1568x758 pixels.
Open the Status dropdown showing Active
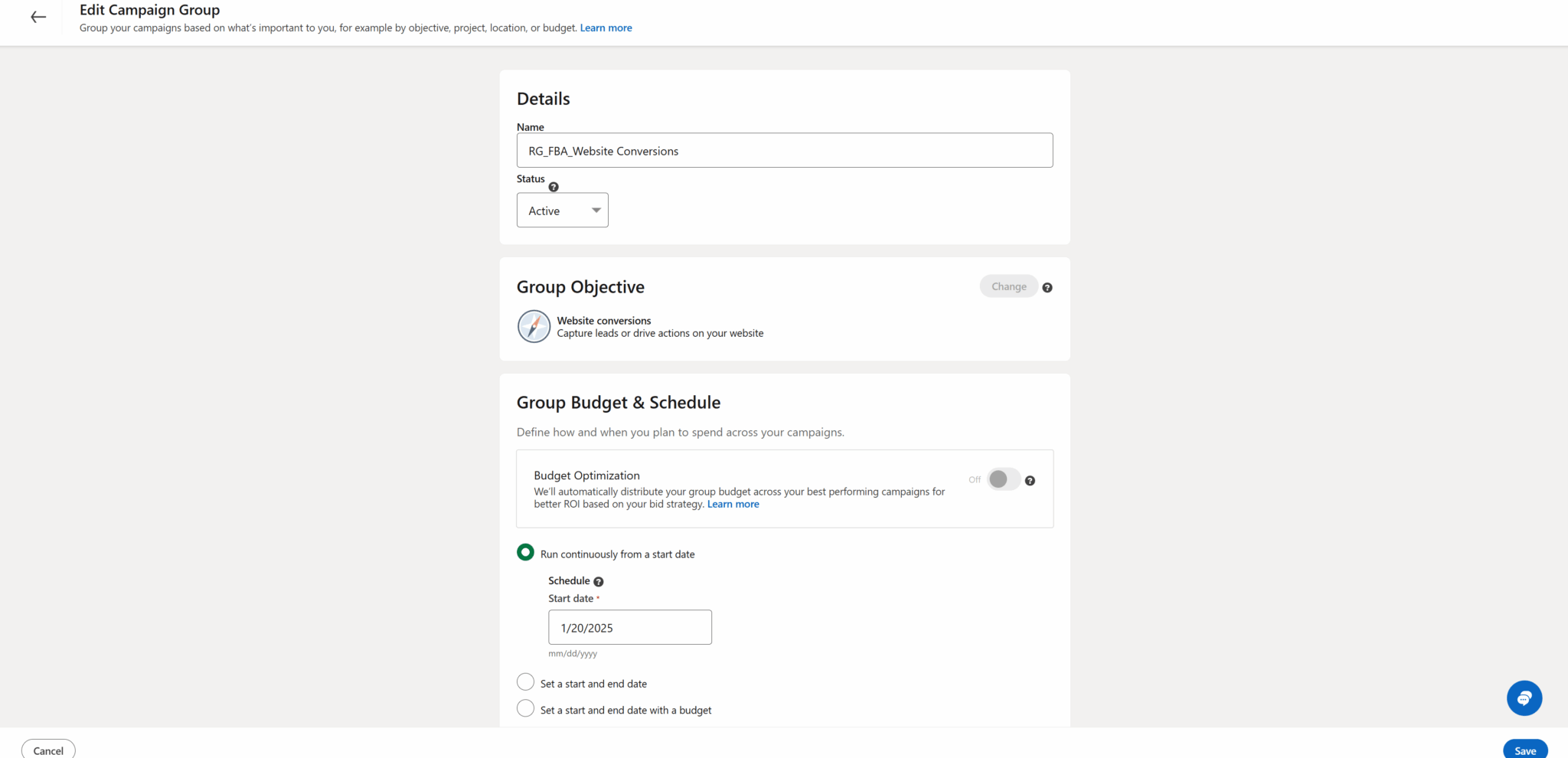click(563, 211)
